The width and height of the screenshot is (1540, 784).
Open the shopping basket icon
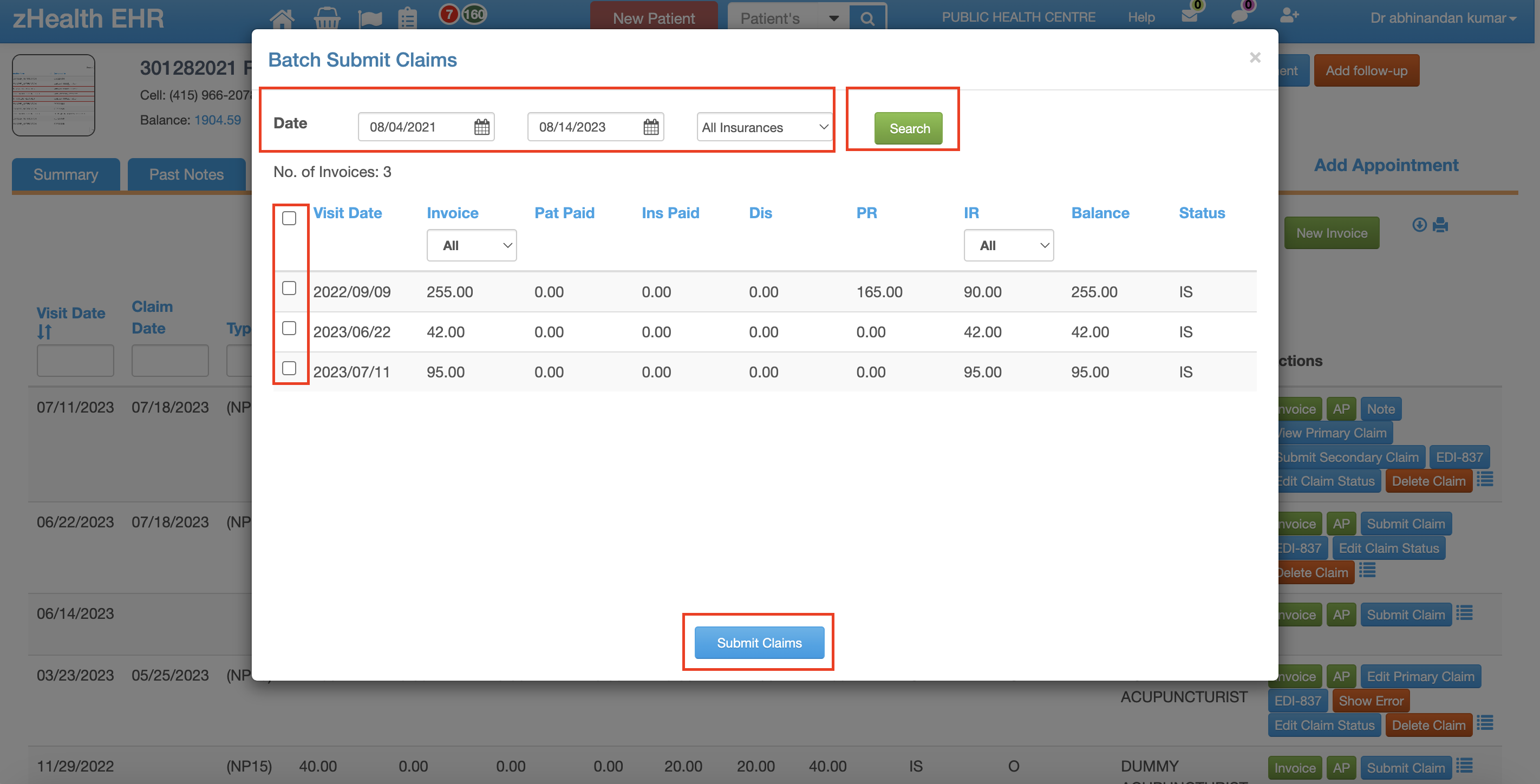coord(327,18)
